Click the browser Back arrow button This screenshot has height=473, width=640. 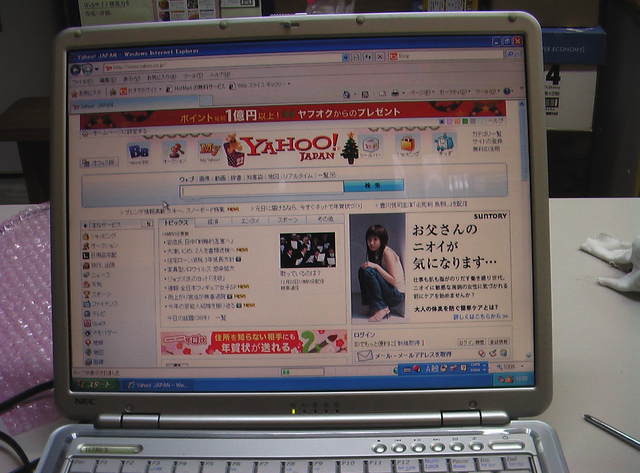coord(76,70)
